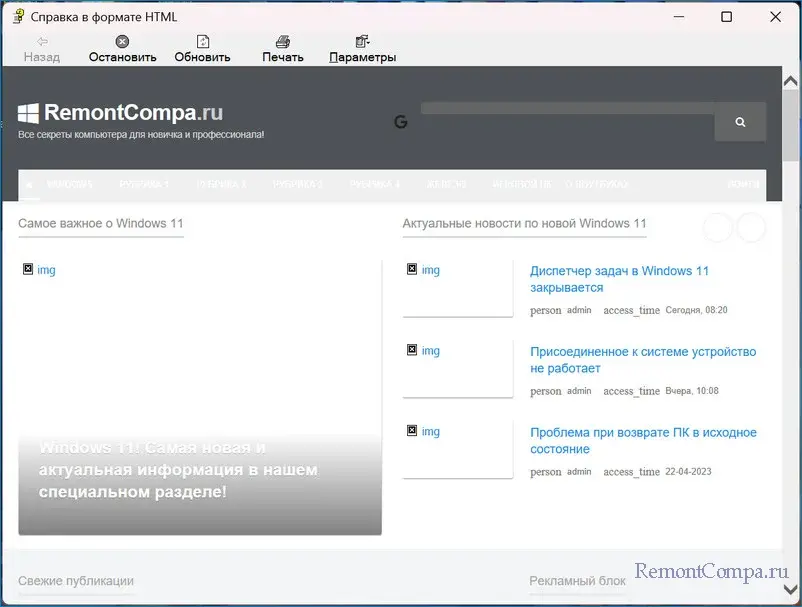Click the thumbnail beside the Диспетчер задач article

(x=423, y=270)
